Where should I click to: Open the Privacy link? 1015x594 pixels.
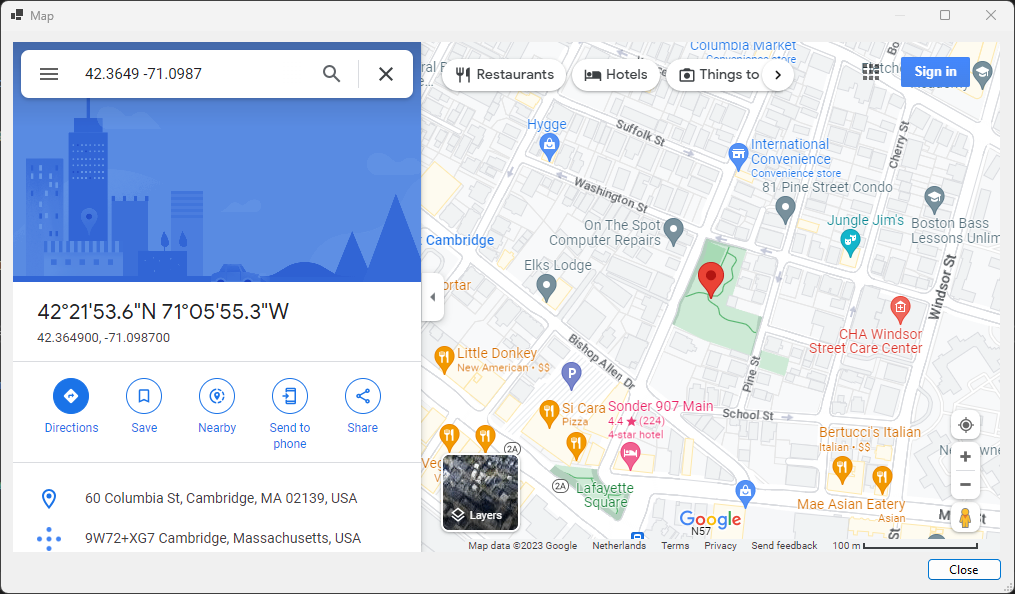720,545
